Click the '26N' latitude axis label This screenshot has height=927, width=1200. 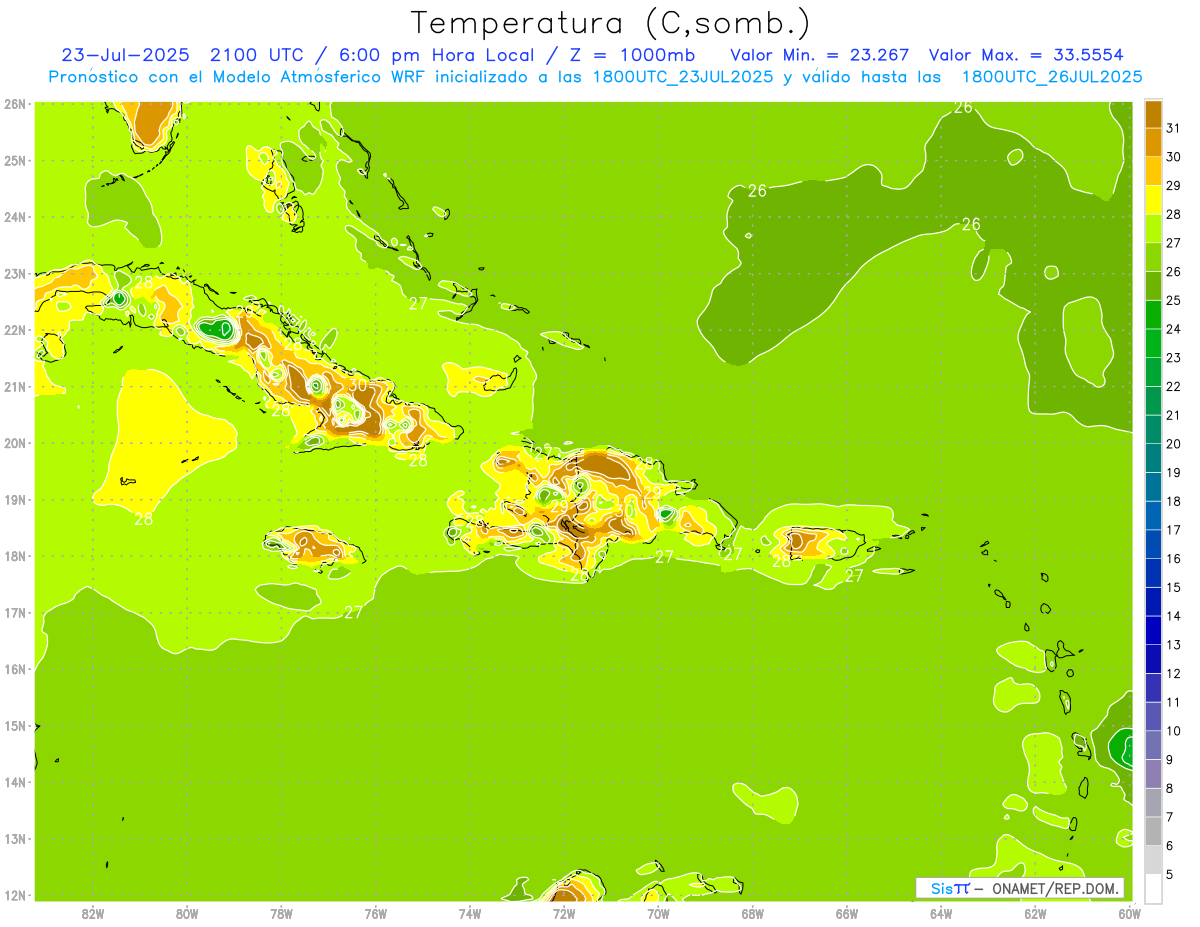tap(15, 104)
